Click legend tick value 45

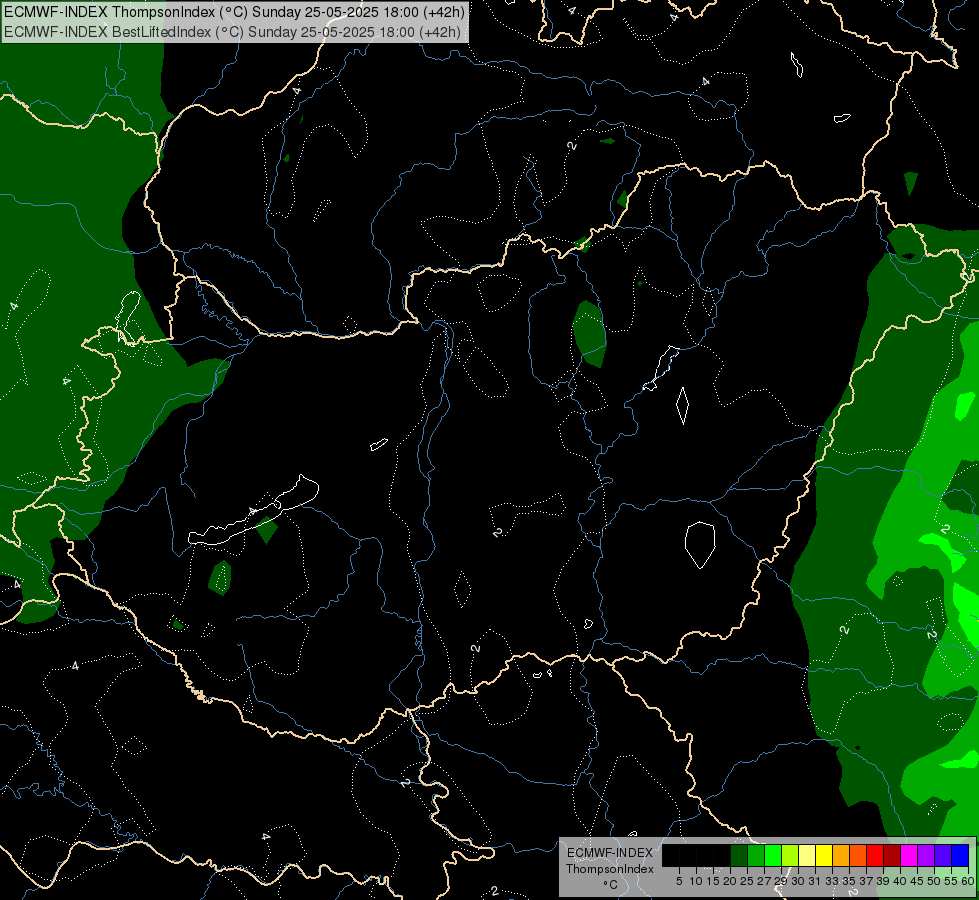coord(917,881)
